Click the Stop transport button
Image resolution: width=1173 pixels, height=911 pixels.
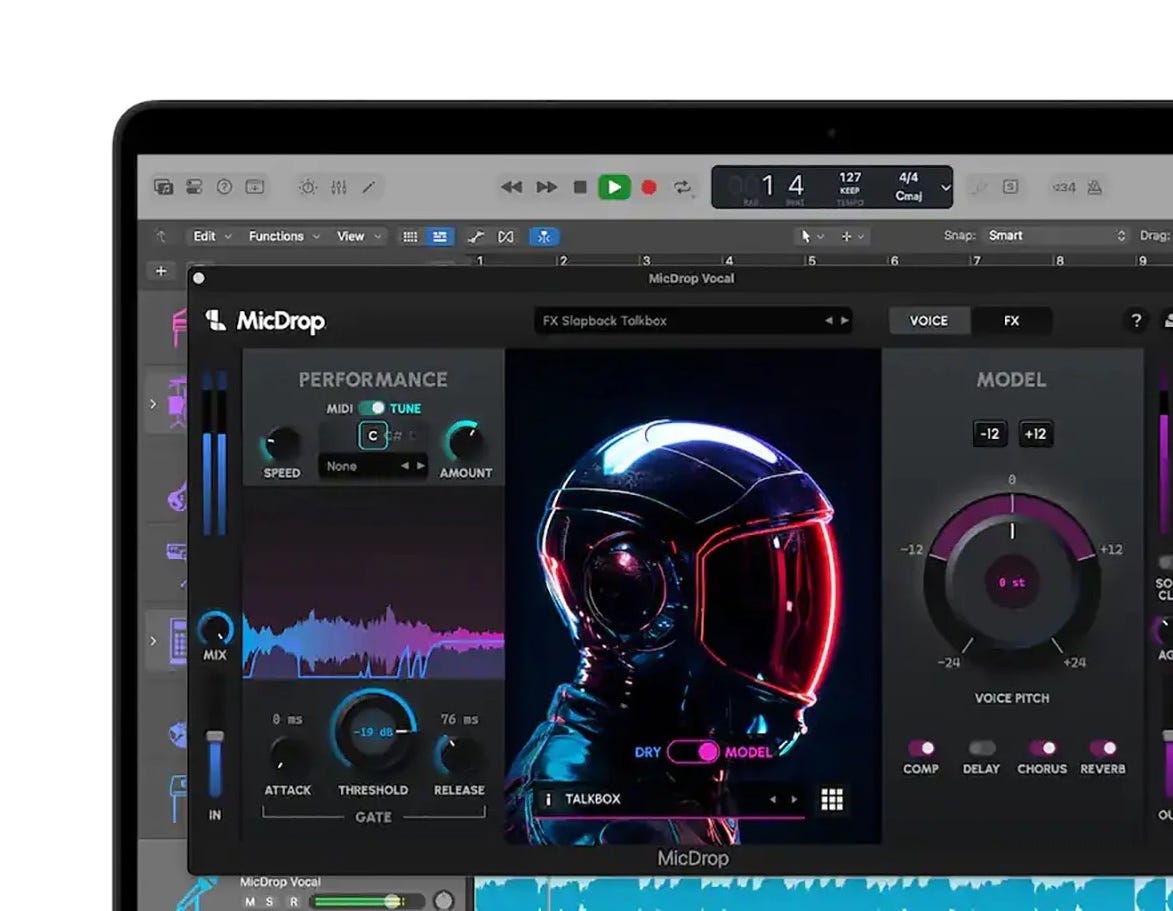[580, 187]
